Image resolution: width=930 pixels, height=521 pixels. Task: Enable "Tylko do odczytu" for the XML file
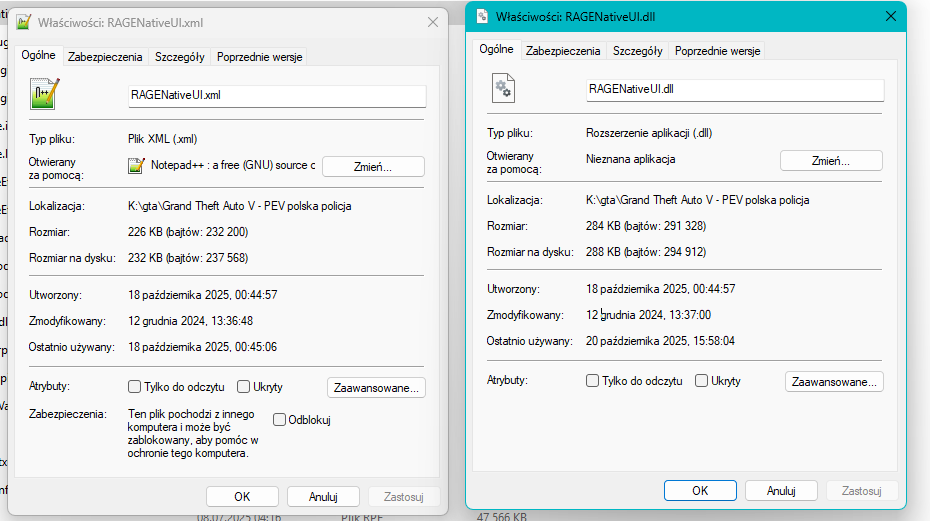(x=135, y=386)
